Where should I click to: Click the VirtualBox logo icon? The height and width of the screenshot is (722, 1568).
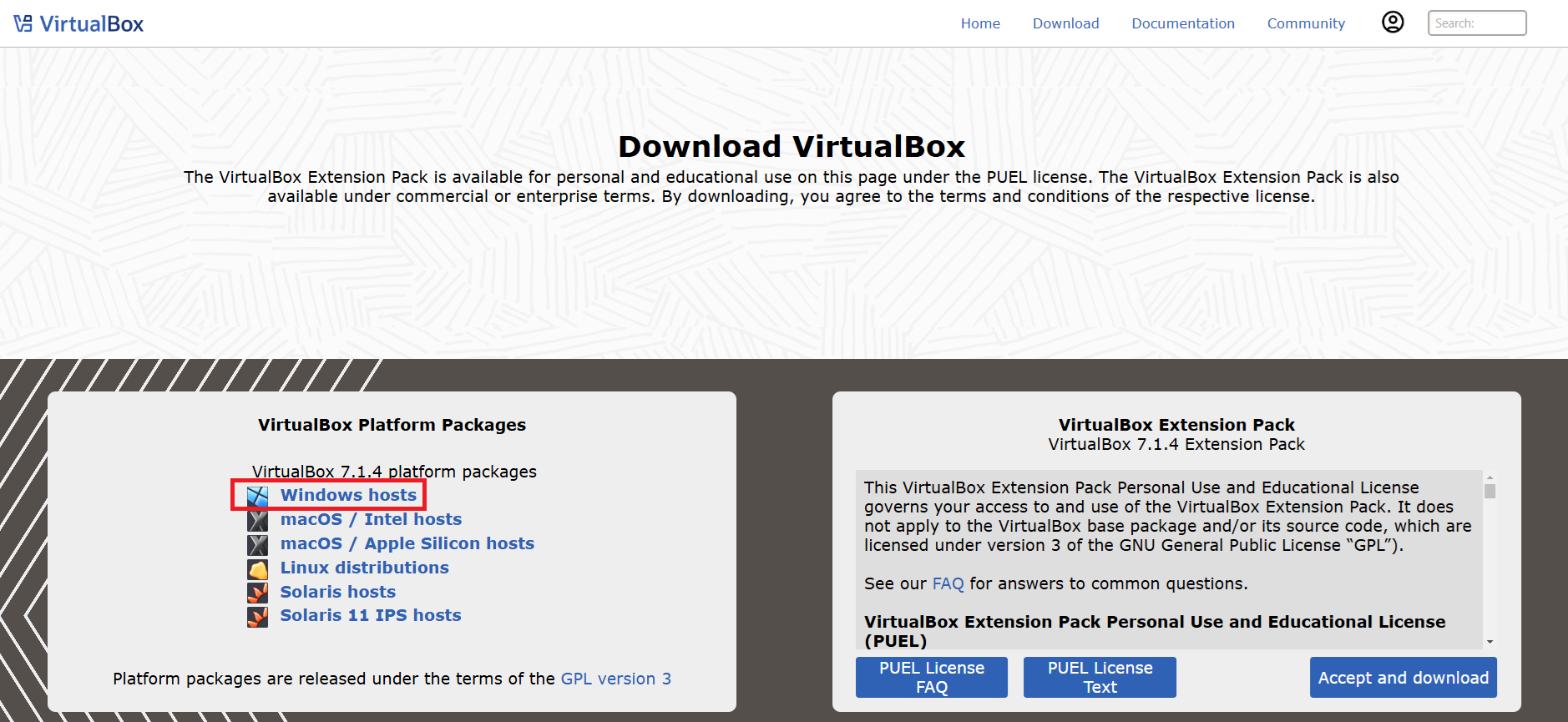[x=23, y=23]
